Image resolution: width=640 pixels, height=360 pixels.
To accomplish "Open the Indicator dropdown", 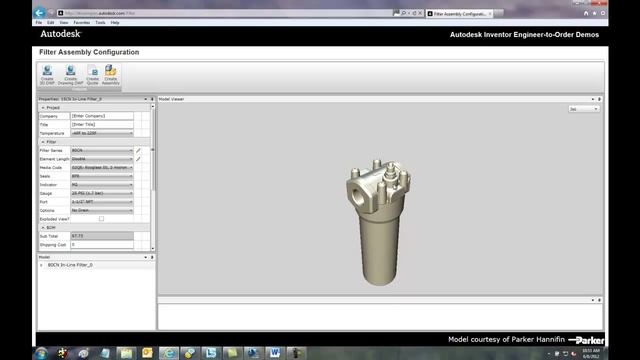I will (102, 184).
